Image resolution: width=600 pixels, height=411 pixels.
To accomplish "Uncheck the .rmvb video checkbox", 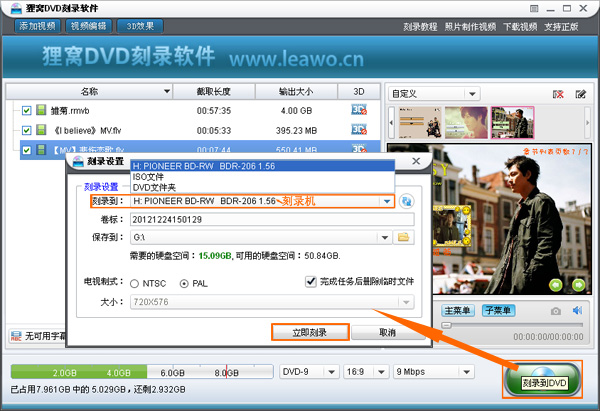I will [x=26, y=111].
